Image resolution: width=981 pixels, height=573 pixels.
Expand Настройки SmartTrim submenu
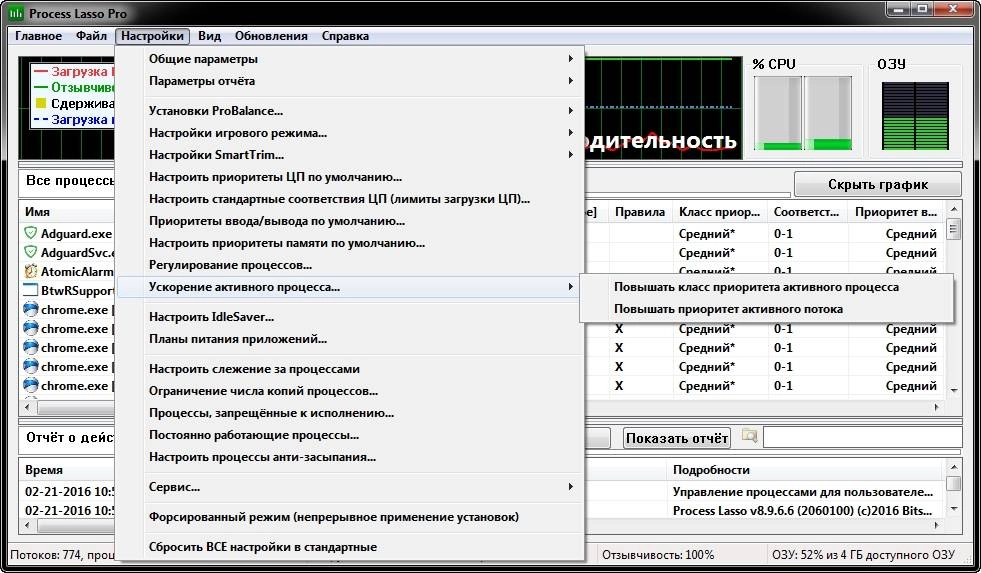point(350,155)
